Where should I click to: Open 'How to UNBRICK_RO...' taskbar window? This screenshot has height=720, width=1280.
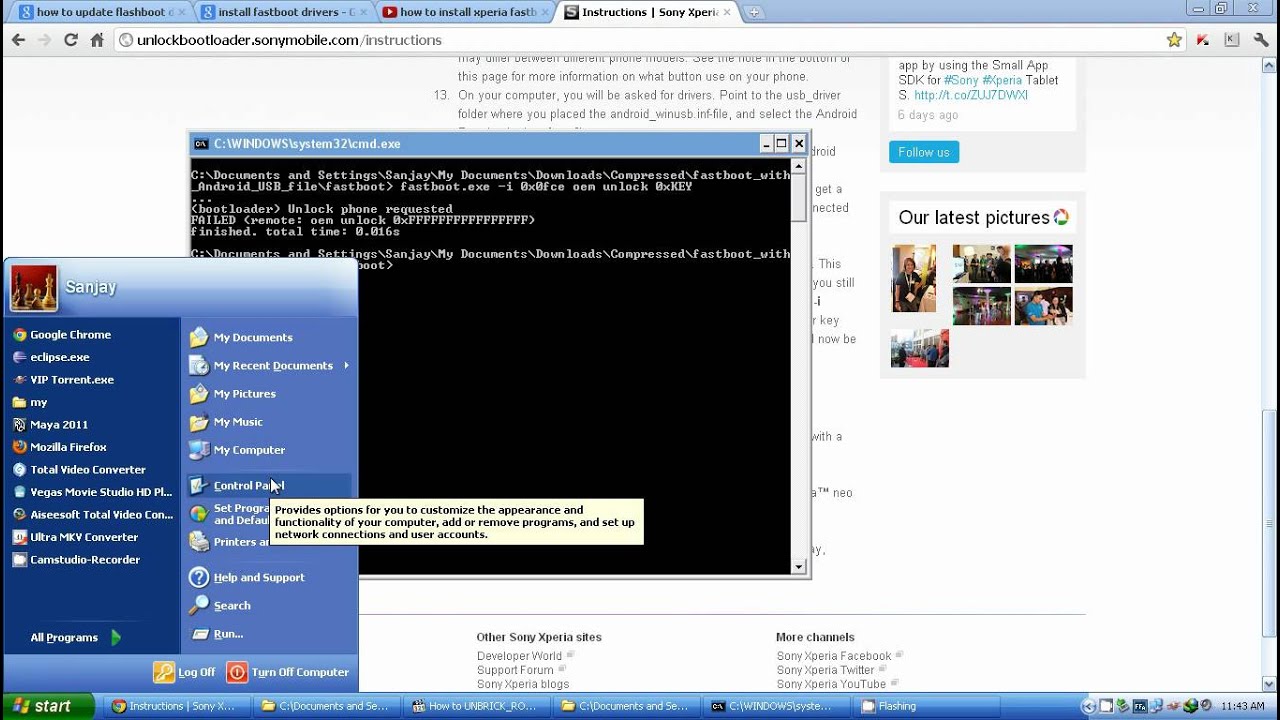(476, 706)
